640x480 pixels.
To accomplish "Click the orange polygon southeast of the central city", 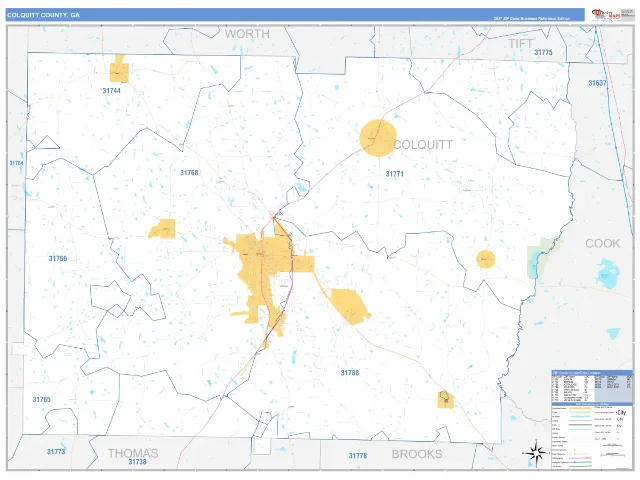I will pyautogui.click(x=349, y=306).
